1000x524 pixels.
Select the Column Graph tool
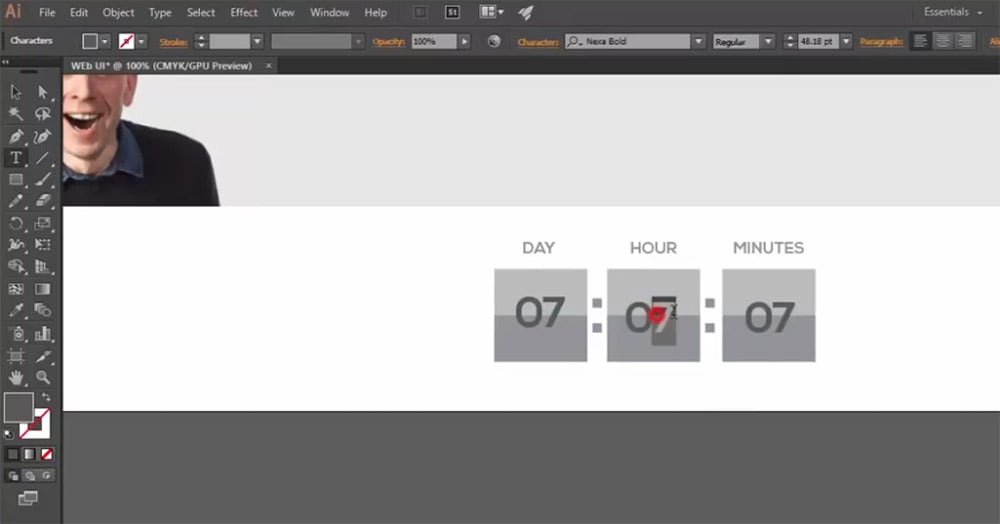(x=43, y=333)
